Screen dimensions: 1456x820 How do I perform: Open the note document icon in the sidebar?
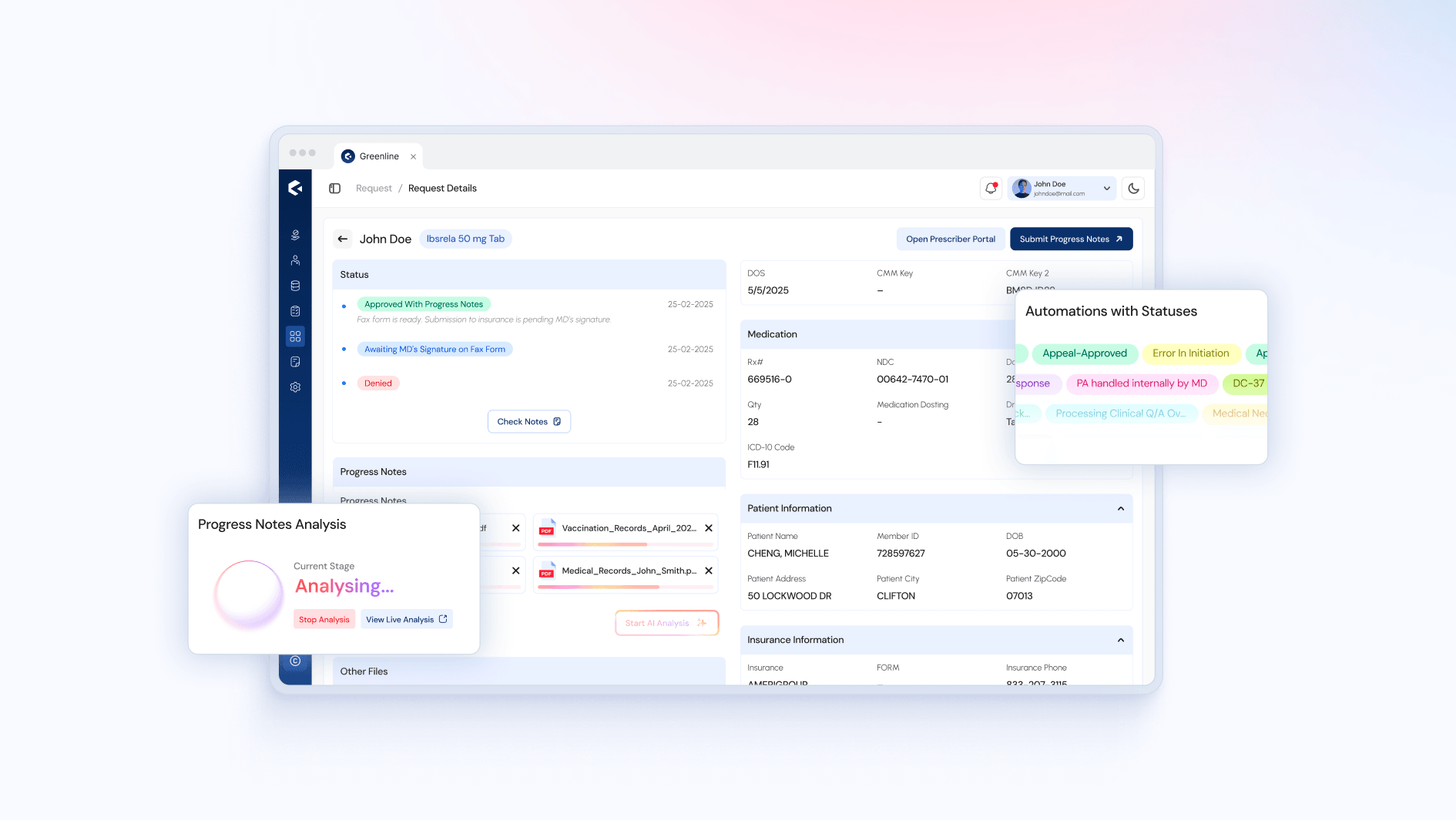[295, 362]
